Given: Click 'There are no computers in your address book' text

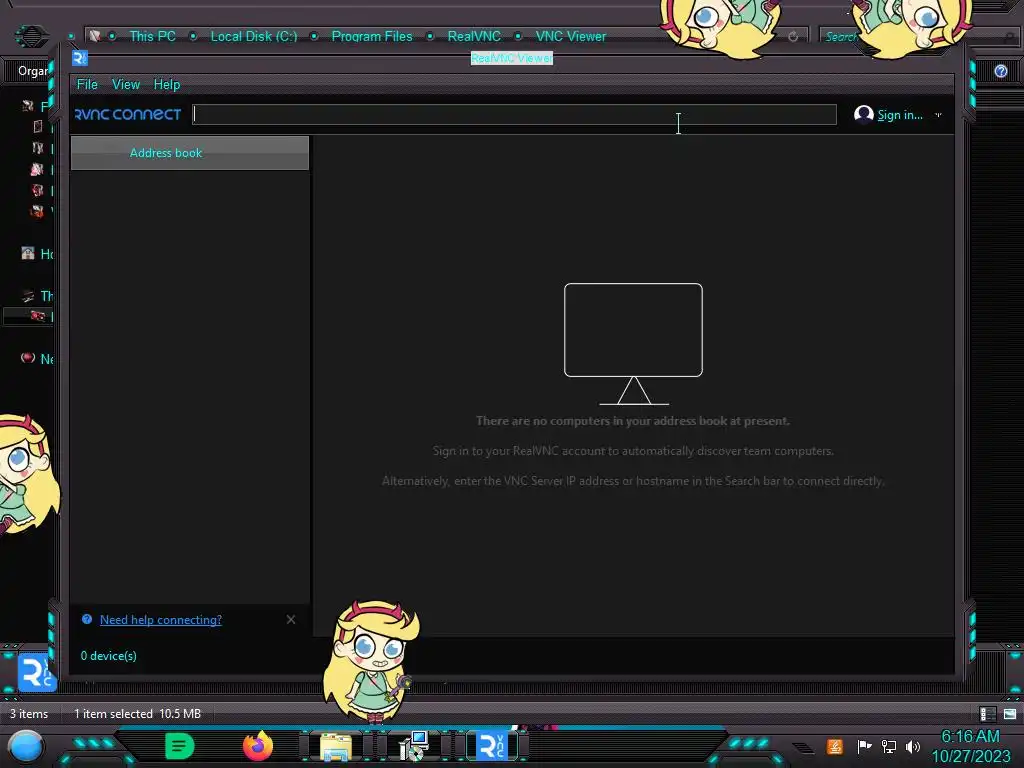Looking at the screenshot, I should pyautogui.click(x=633, y=421).
